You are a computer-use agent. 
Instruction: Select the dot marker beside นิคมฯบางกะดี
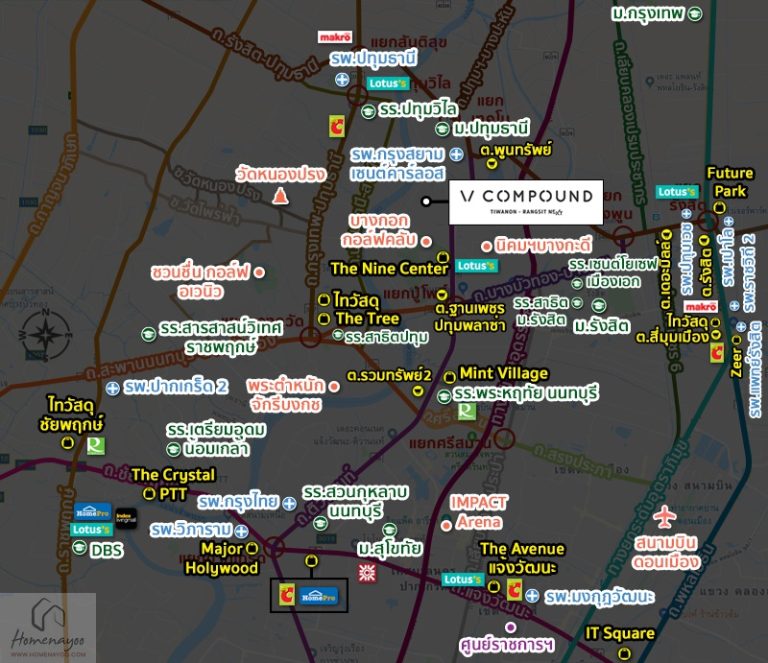tap(486, 246)
